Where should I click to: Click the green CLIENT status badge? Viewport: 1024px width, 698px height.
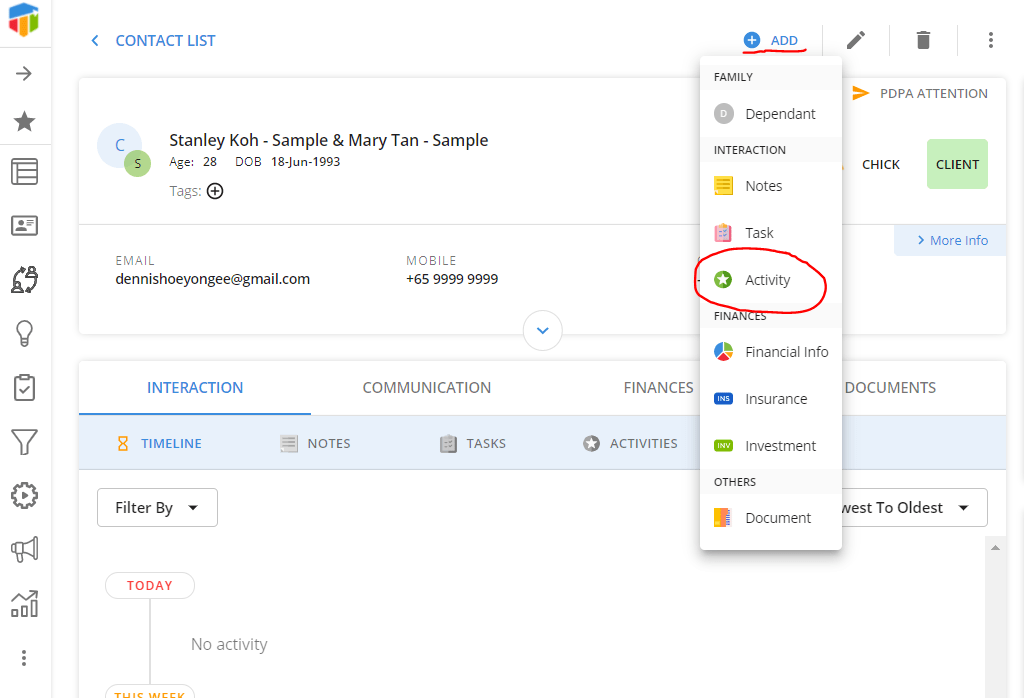956,164
